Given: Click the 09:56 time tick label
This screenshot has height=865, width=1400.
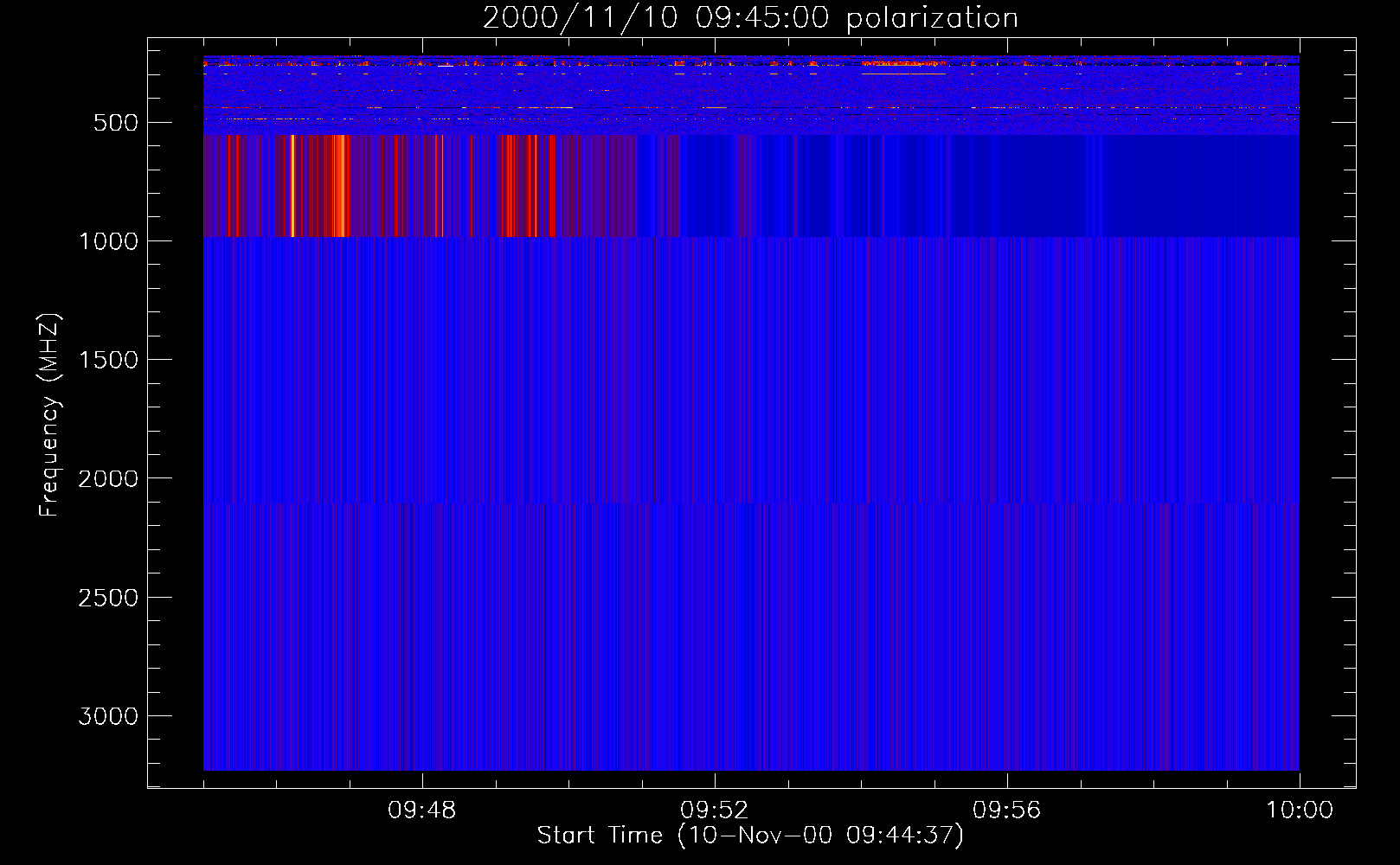Looking at the screenshot, I should click(x=1007, y=811).
